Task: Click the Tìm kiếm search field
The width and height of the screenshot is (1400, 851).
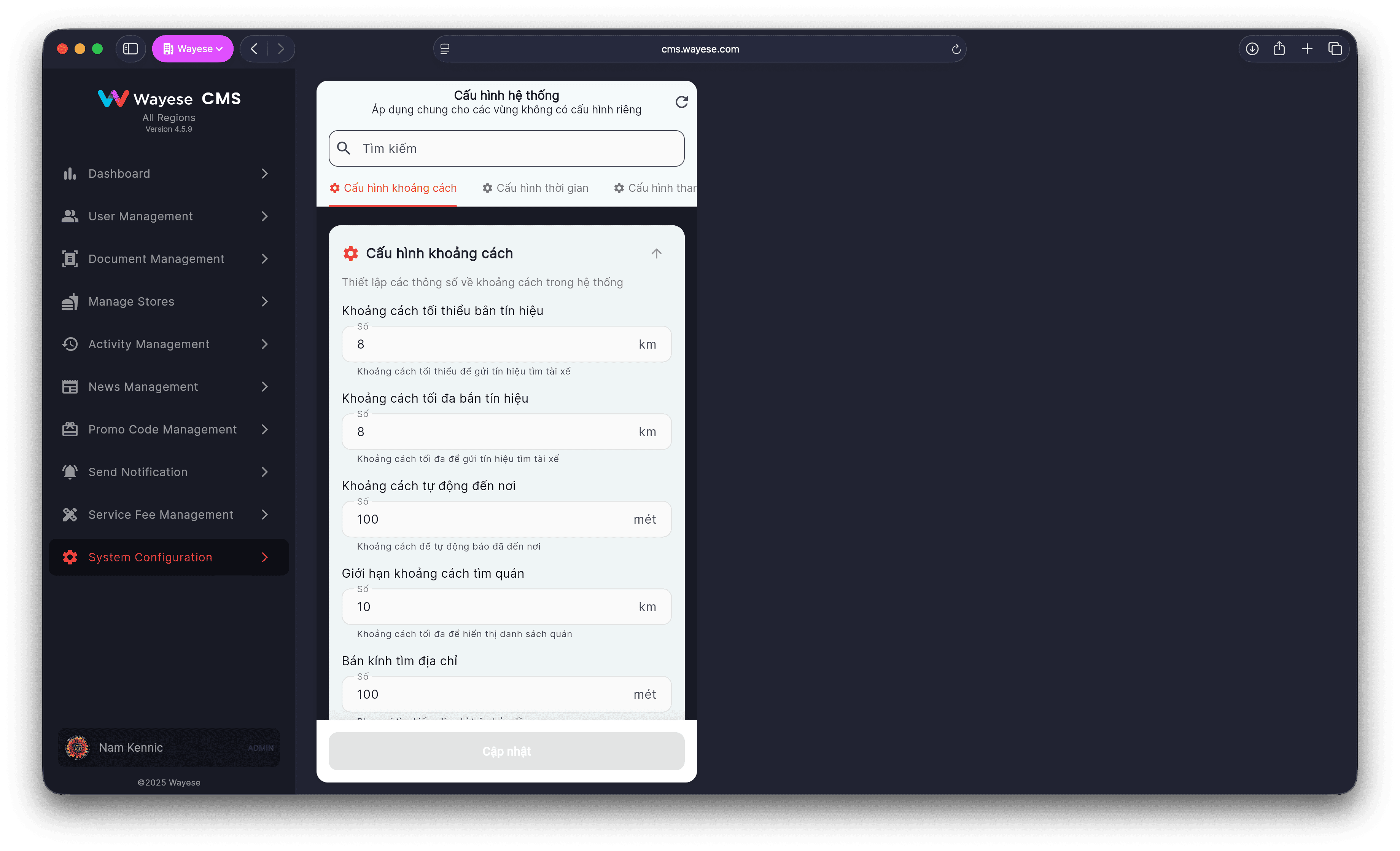Action: click(506, 148)
